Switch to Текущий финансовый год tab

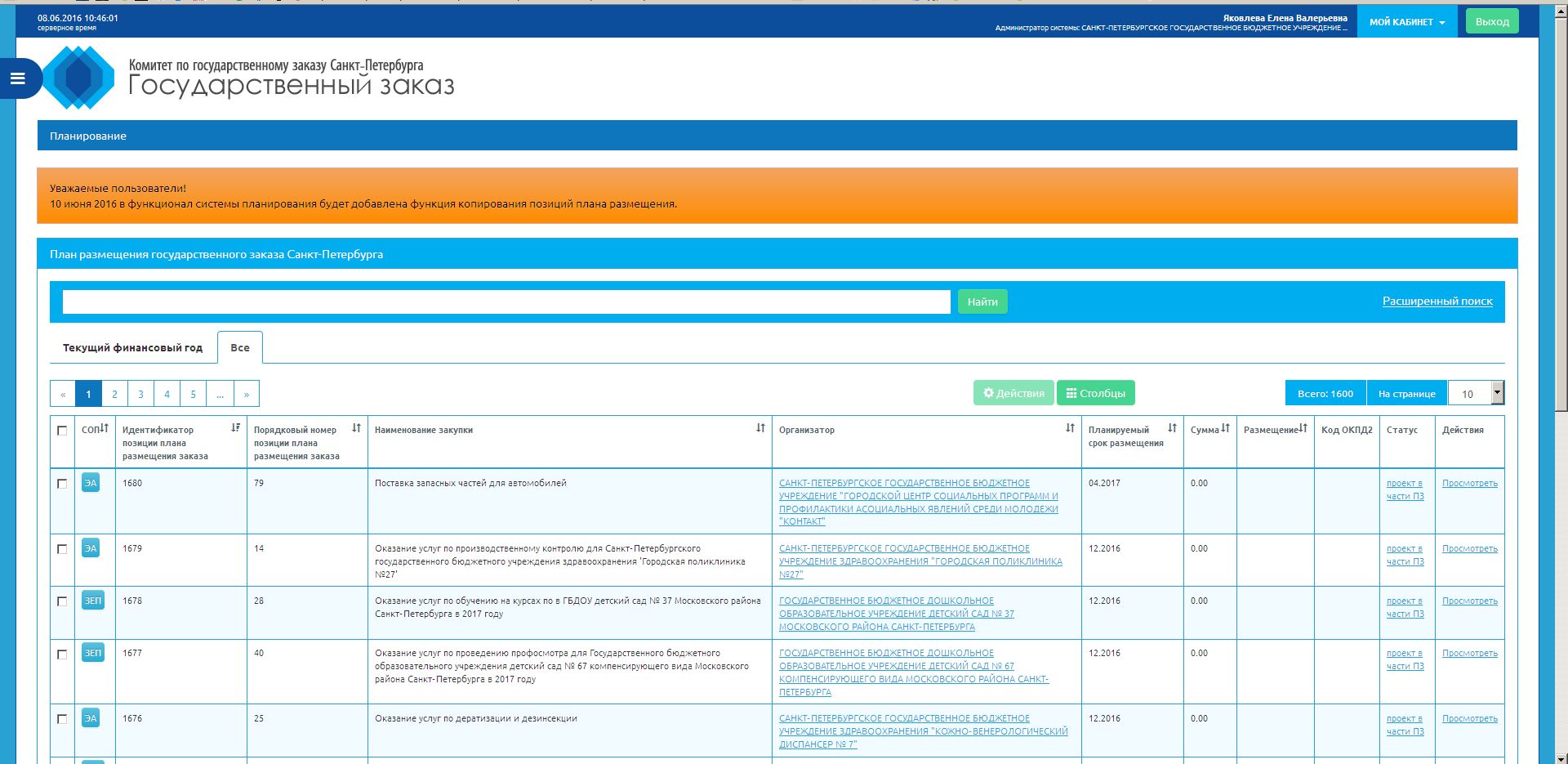[132, 347]
